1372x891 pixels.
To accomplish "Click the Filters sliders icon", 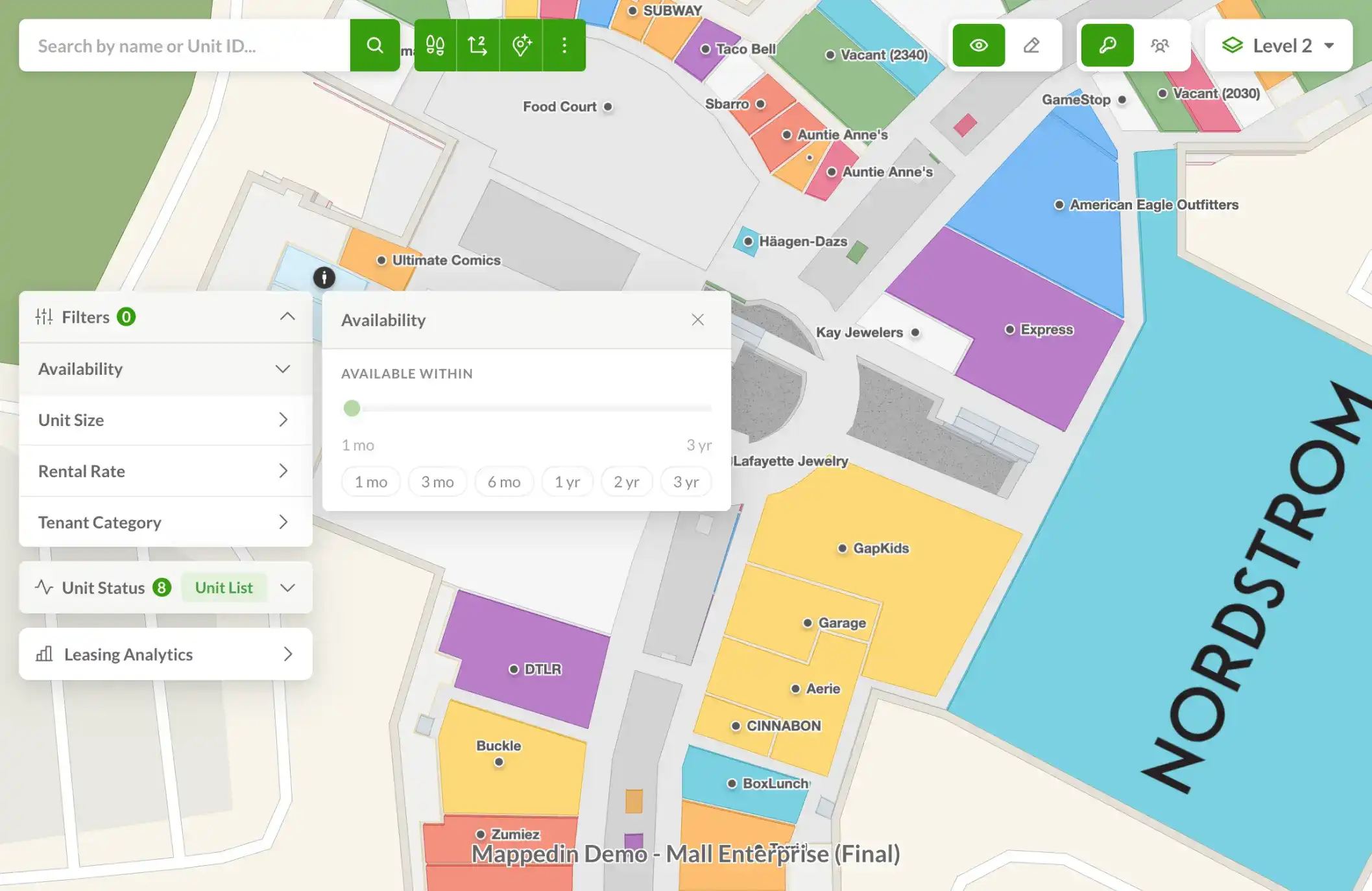I will point(44,316).
